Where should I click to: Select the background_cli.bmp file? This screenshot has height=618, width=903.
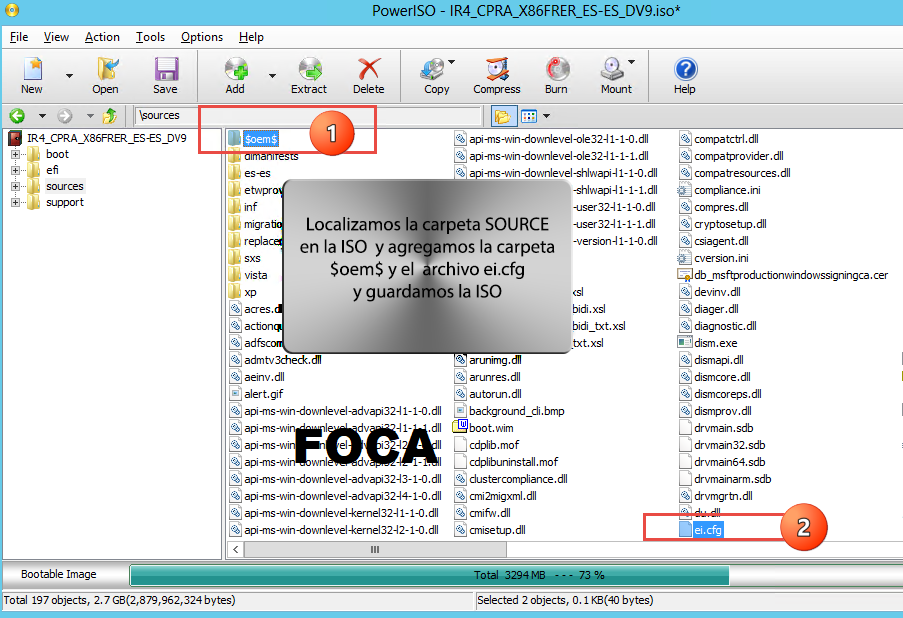tap(517, 411)
